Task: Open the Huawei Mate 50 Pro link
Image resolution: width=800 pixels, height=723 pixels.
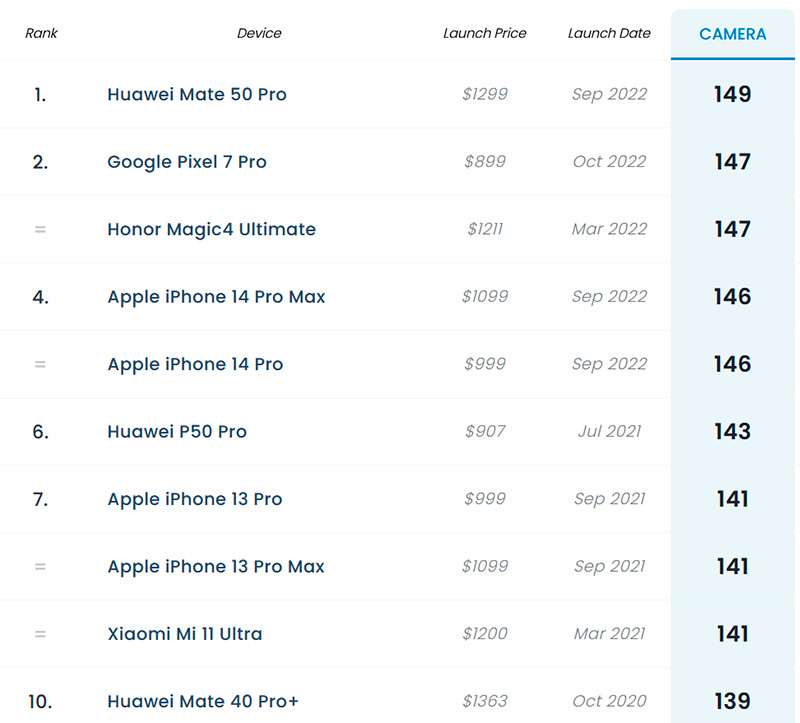Action: point(197,95)
